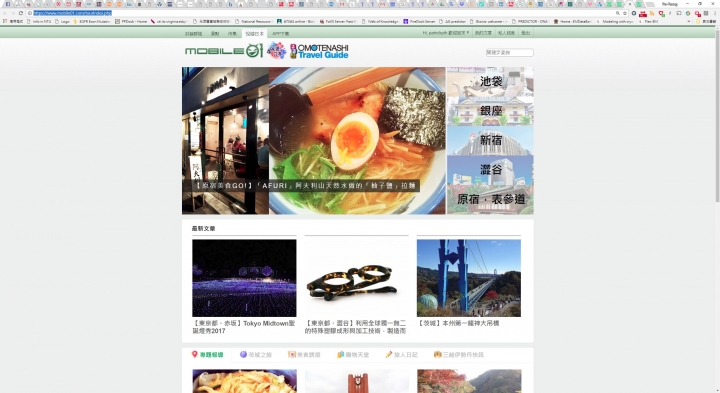Image resolution: width=720 pixels, height=393 pixels.
Task: Click the zoom magnifier icon in address bar
Action: [618, 13]
